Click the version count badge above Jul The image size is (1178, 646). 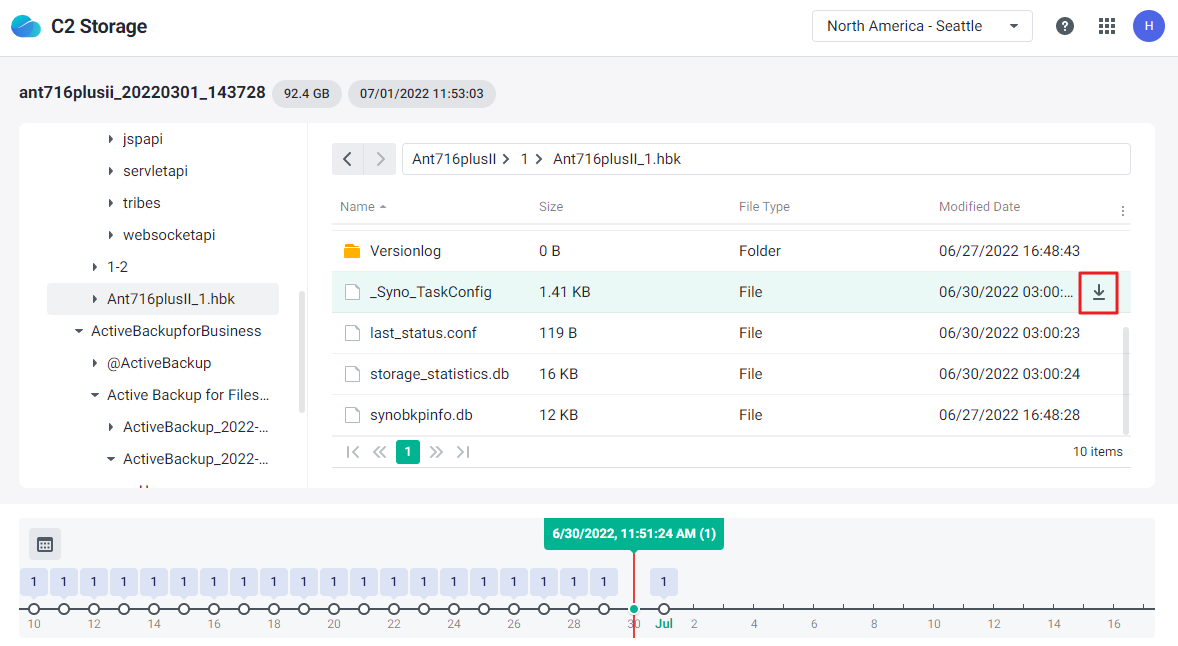[x=663, y=582]
